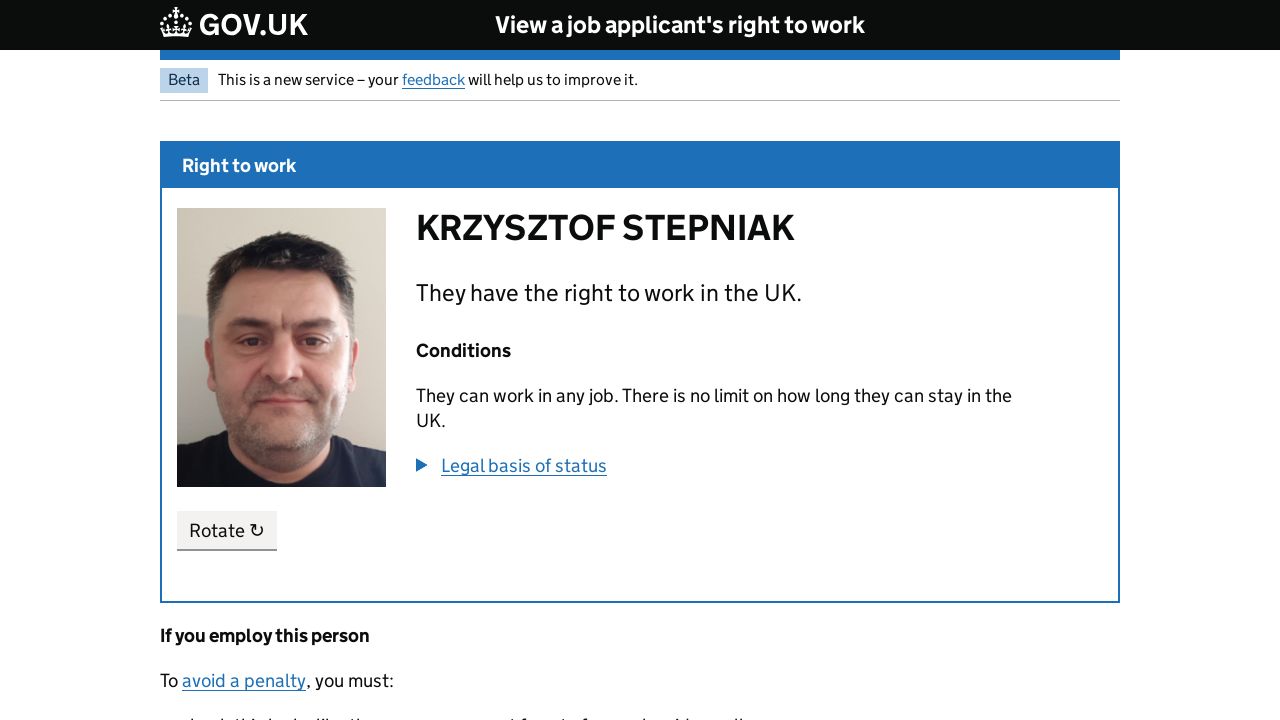Click the "Right to work" panel header
Screen dimensions: 1280x720
tap(239, 166)
